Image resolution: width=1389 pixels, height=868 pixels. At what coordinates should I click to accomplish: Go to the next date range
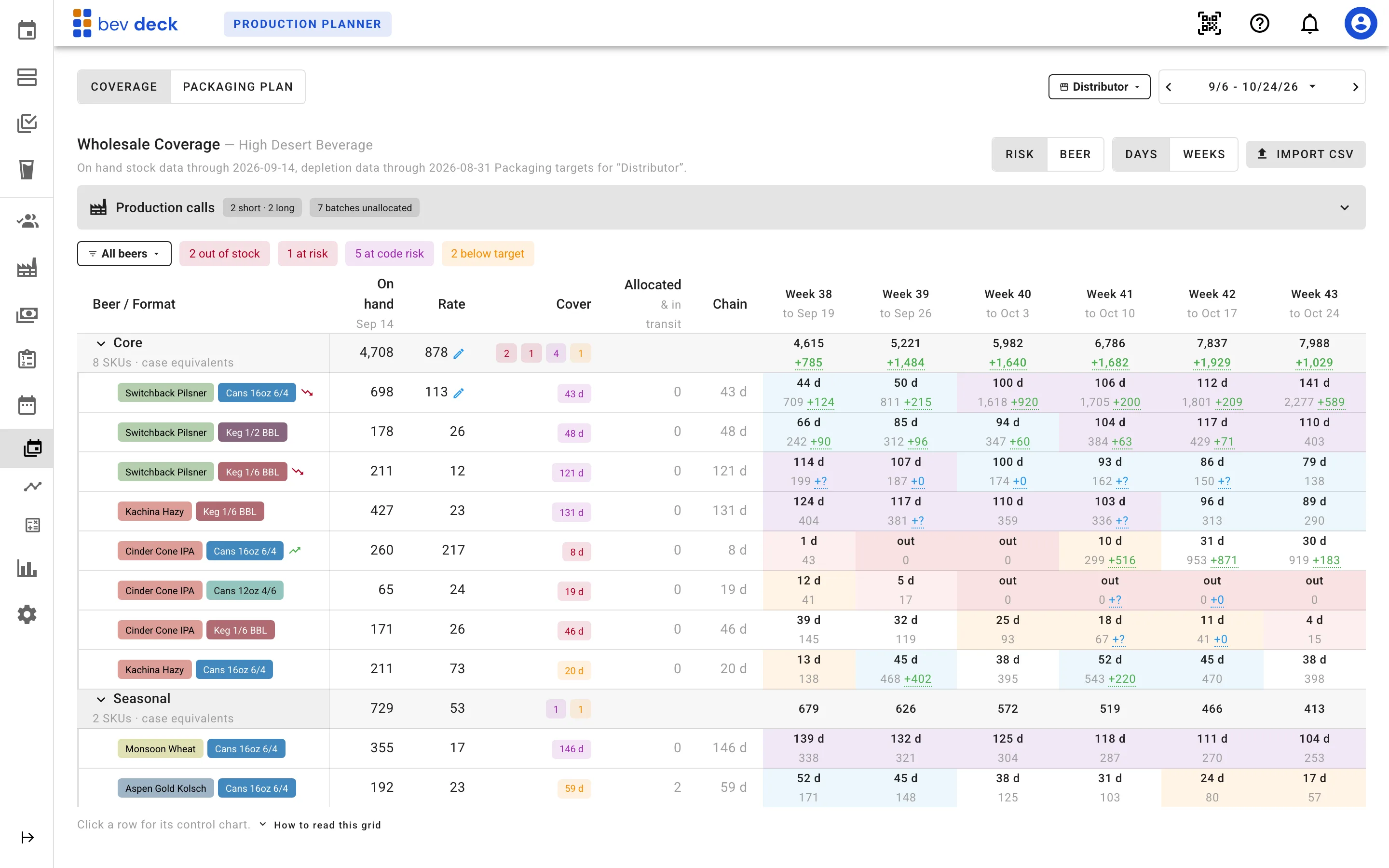click(1356, 87)
